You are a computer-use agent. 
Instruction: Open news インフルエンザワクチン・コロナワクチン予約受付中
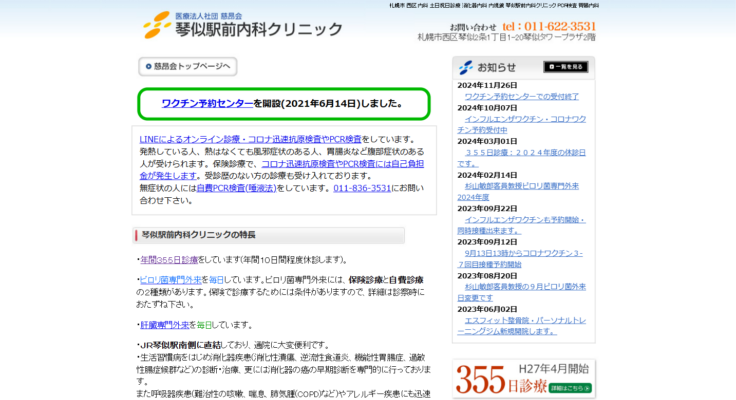click(x=521, y=124)
